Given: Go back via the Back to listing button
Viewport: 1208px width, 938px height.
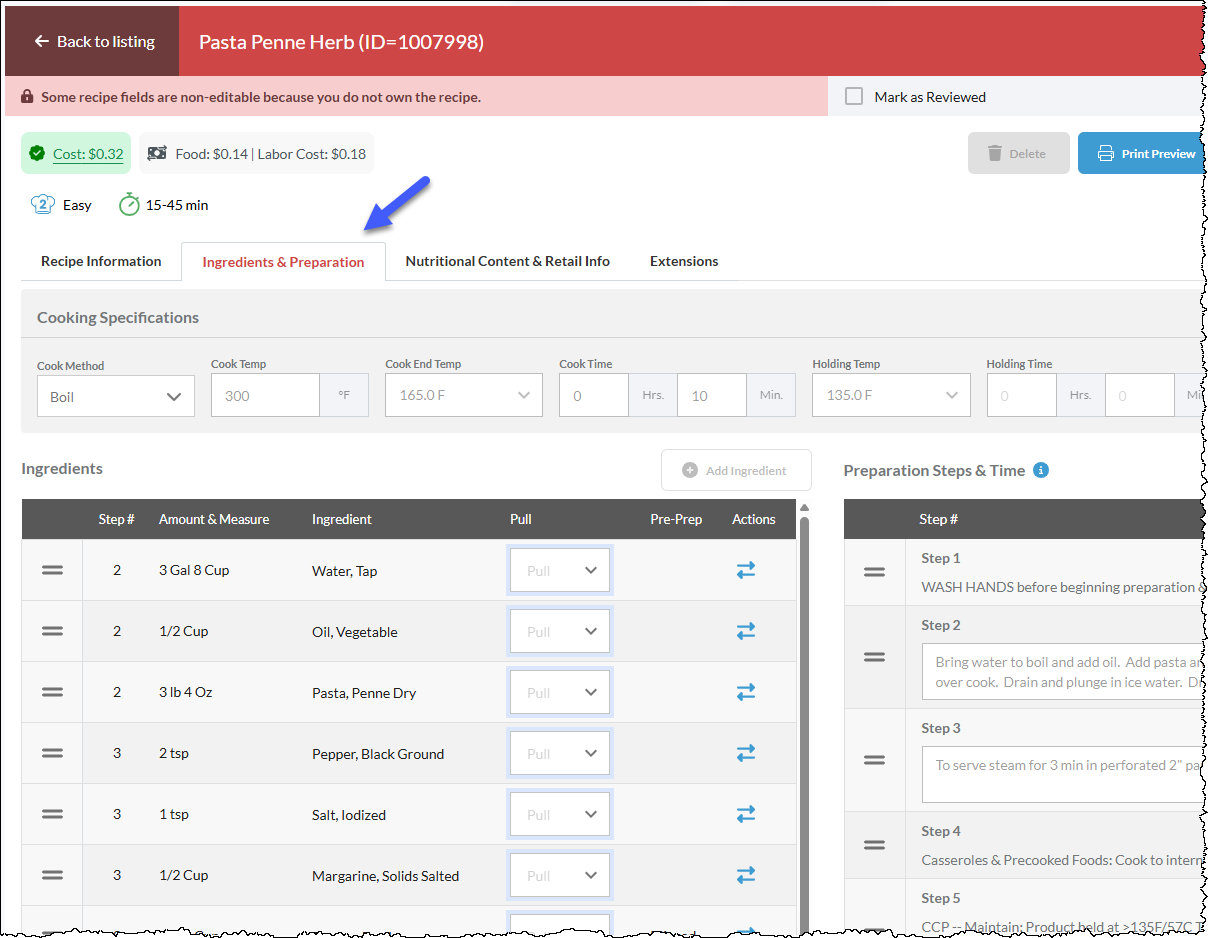Looking at the screenshot, I should pos(92,41).
